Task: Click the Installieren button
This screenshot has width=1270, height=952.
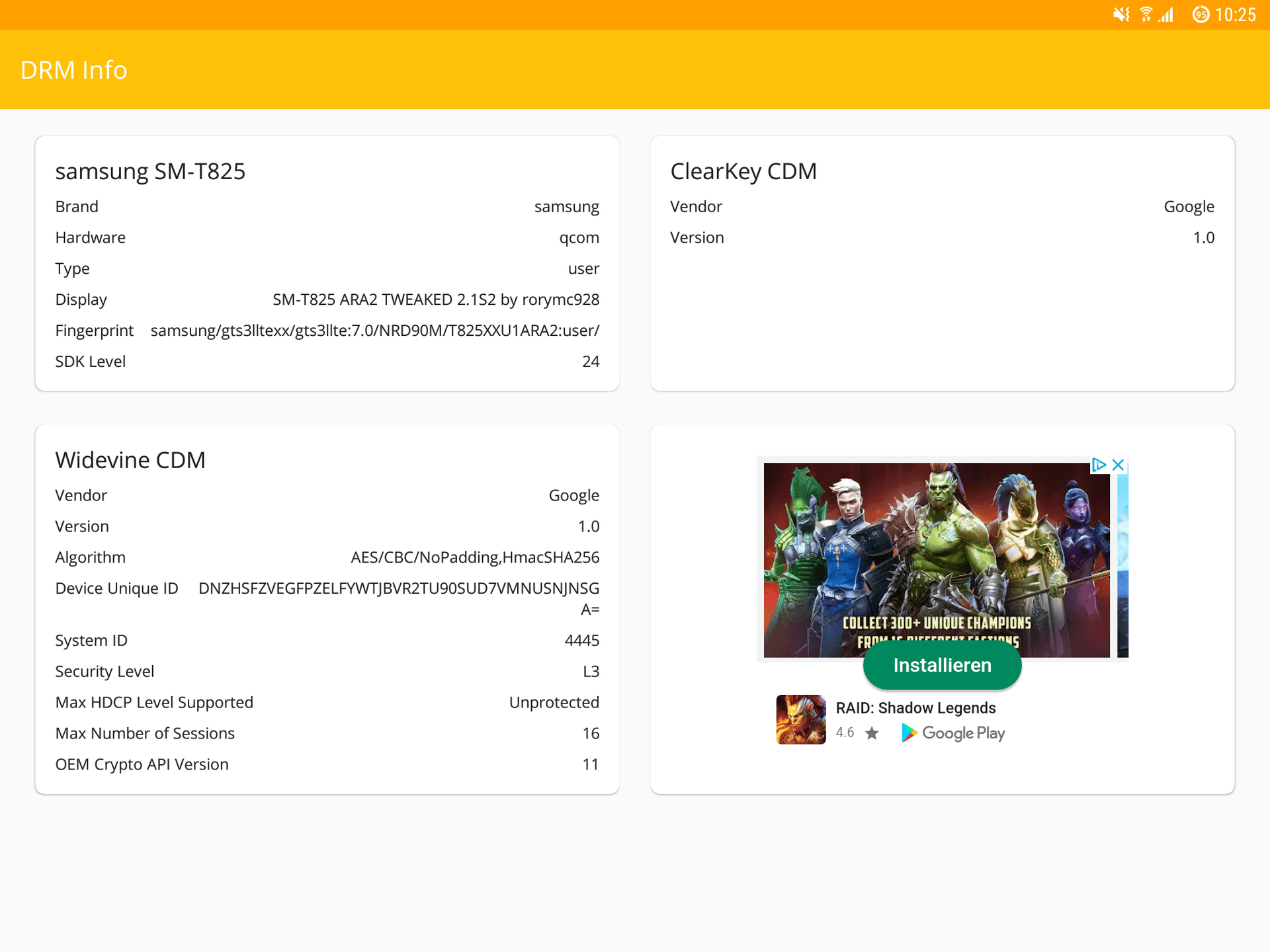Action: click(942, 665)
